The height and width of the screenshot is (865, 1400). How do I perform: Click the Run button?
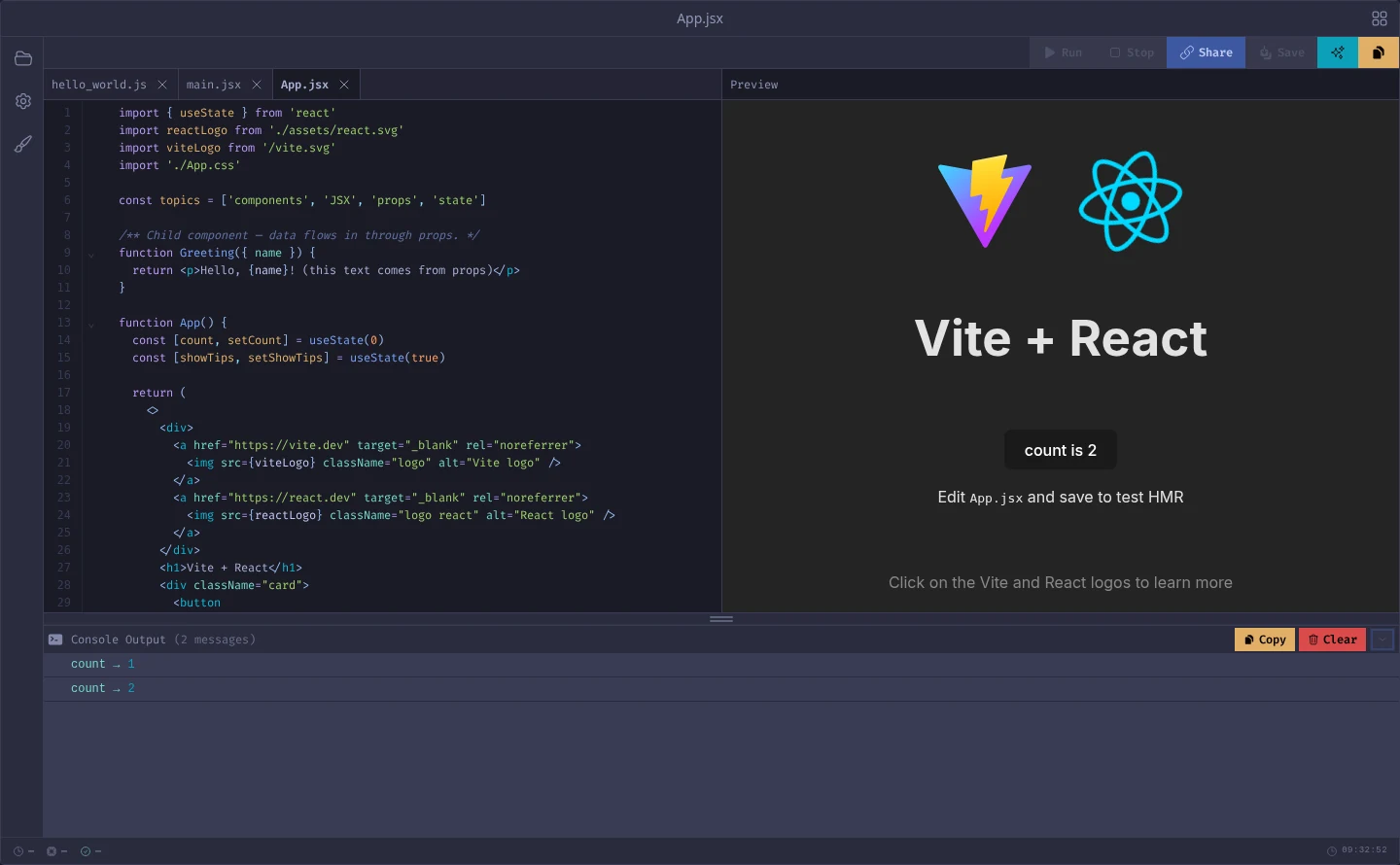click(1063, 52)
